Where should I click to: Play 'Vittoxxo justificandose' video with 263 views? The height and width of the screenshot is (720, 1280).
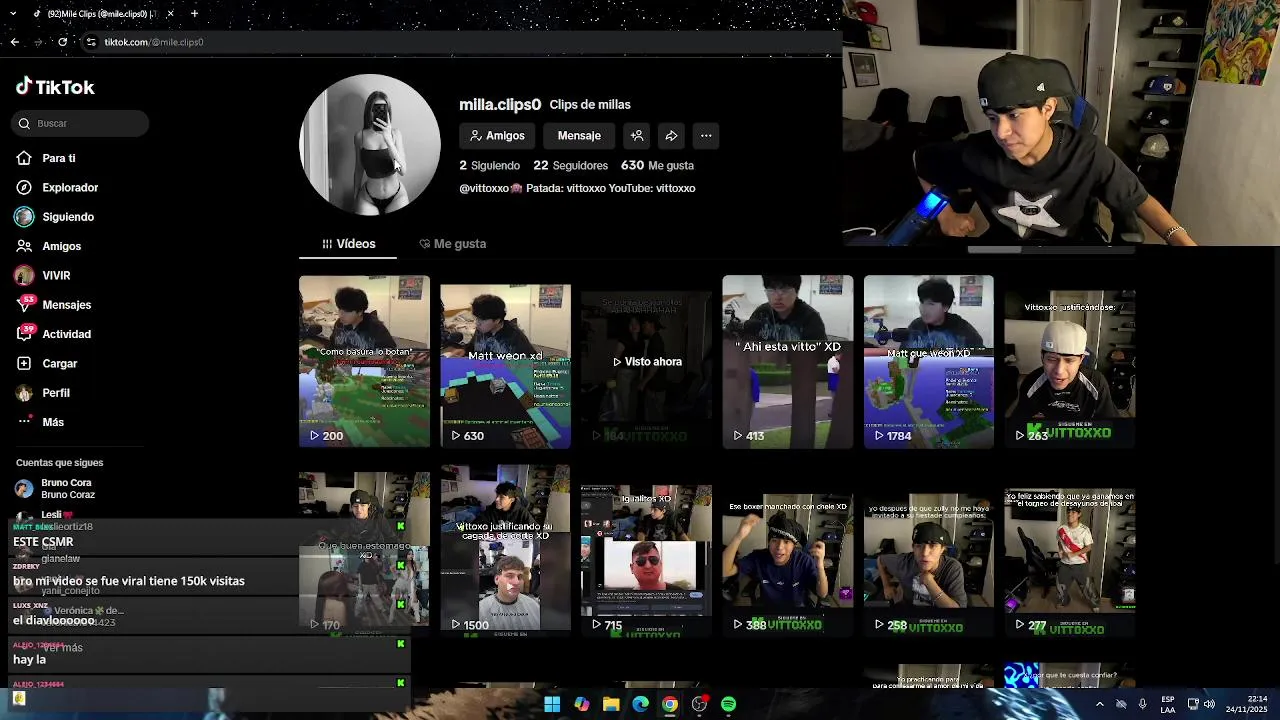click(x=1070, y=361)
